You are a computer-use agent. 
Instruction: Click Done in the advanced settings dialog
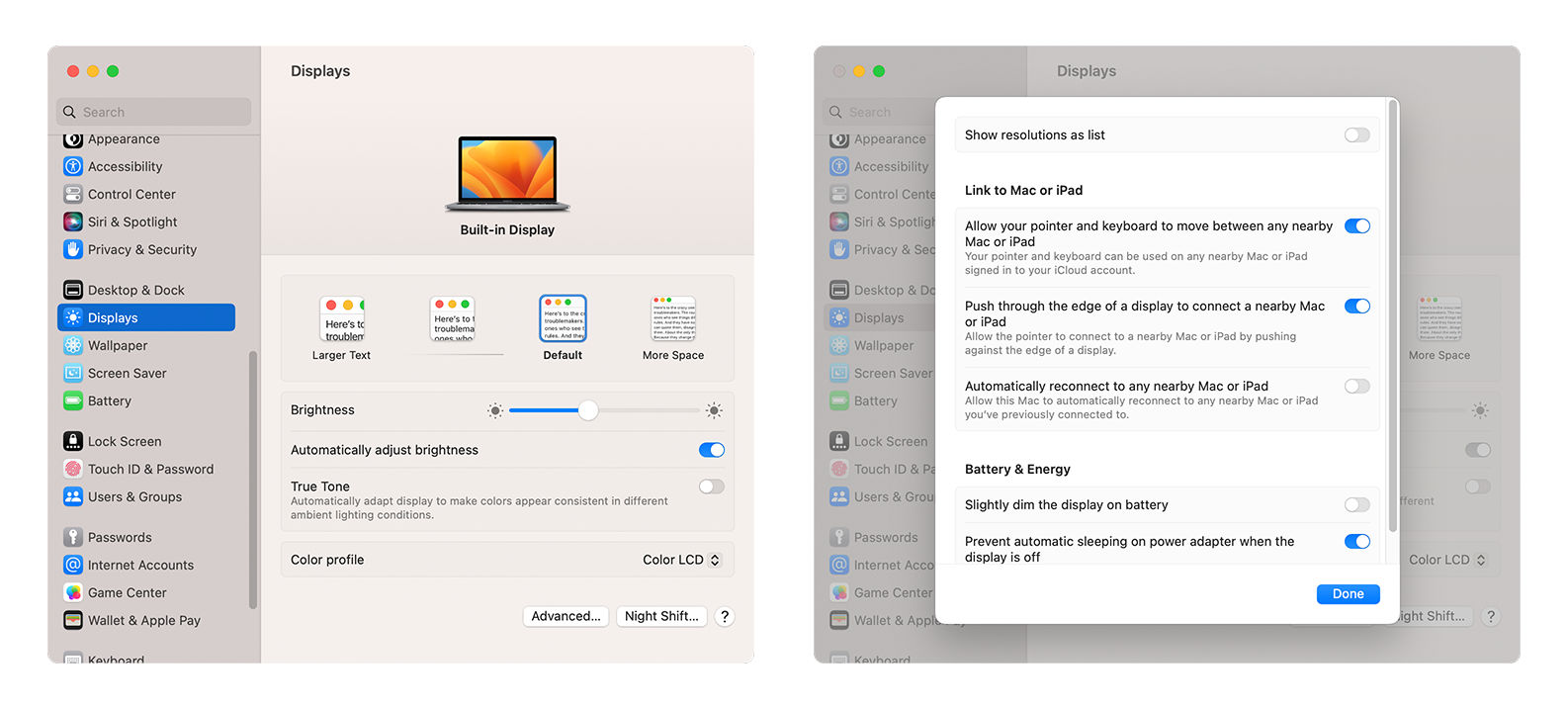(1348, 593)
